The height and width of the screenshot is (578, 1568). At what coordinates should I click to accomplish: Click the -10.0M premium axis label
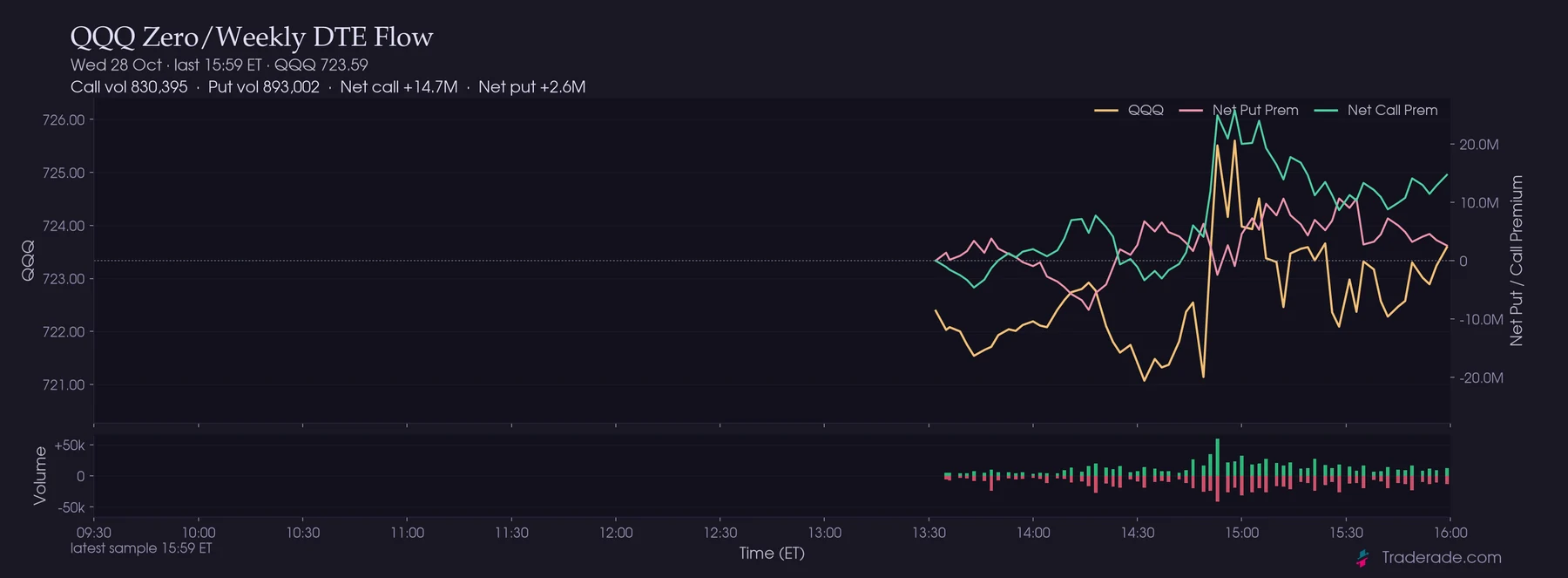pyautogui.click(x=1482, y=320)
